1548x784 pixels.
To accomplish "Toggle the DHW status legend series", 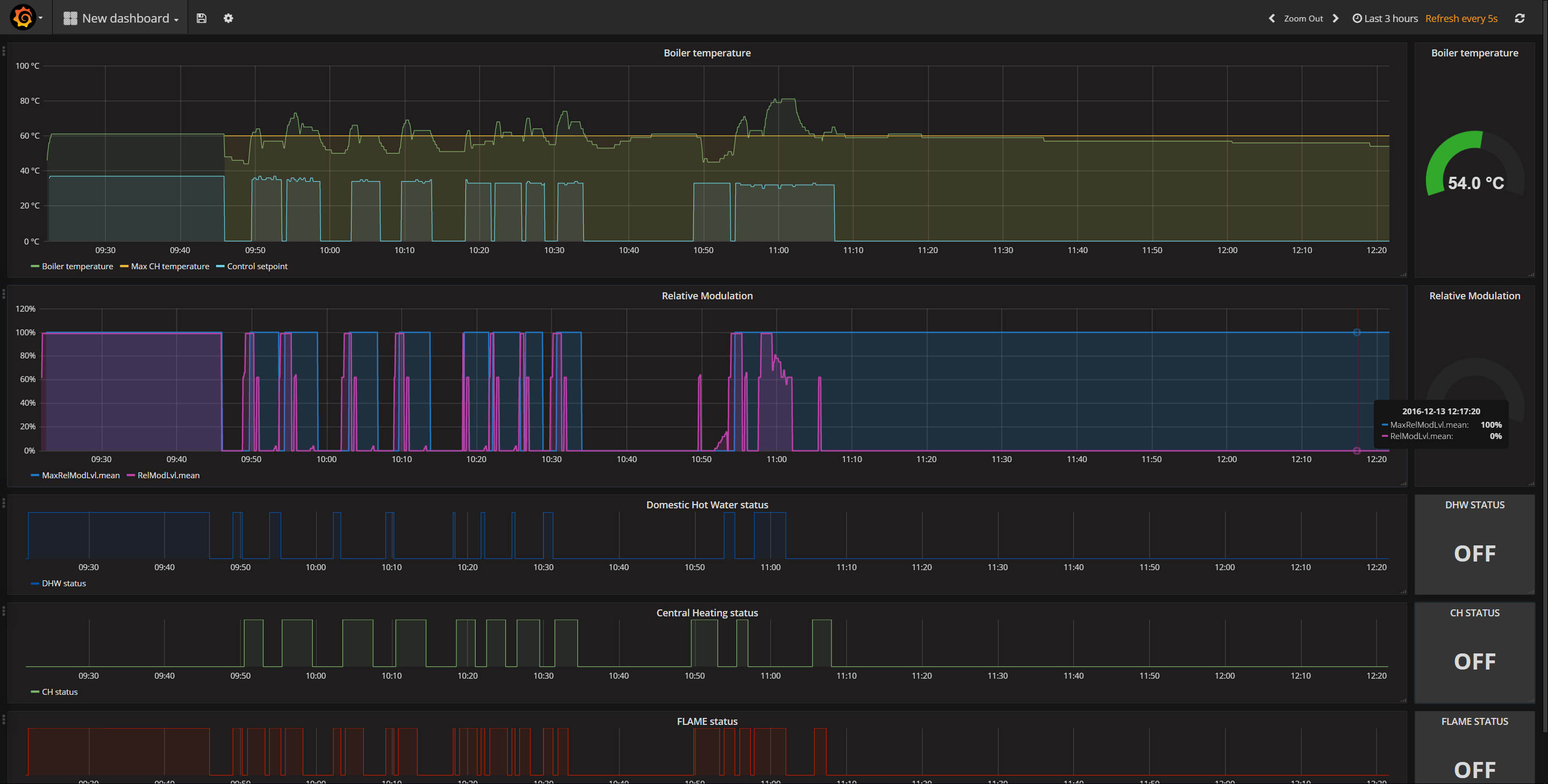I will (x=64, y=584).
